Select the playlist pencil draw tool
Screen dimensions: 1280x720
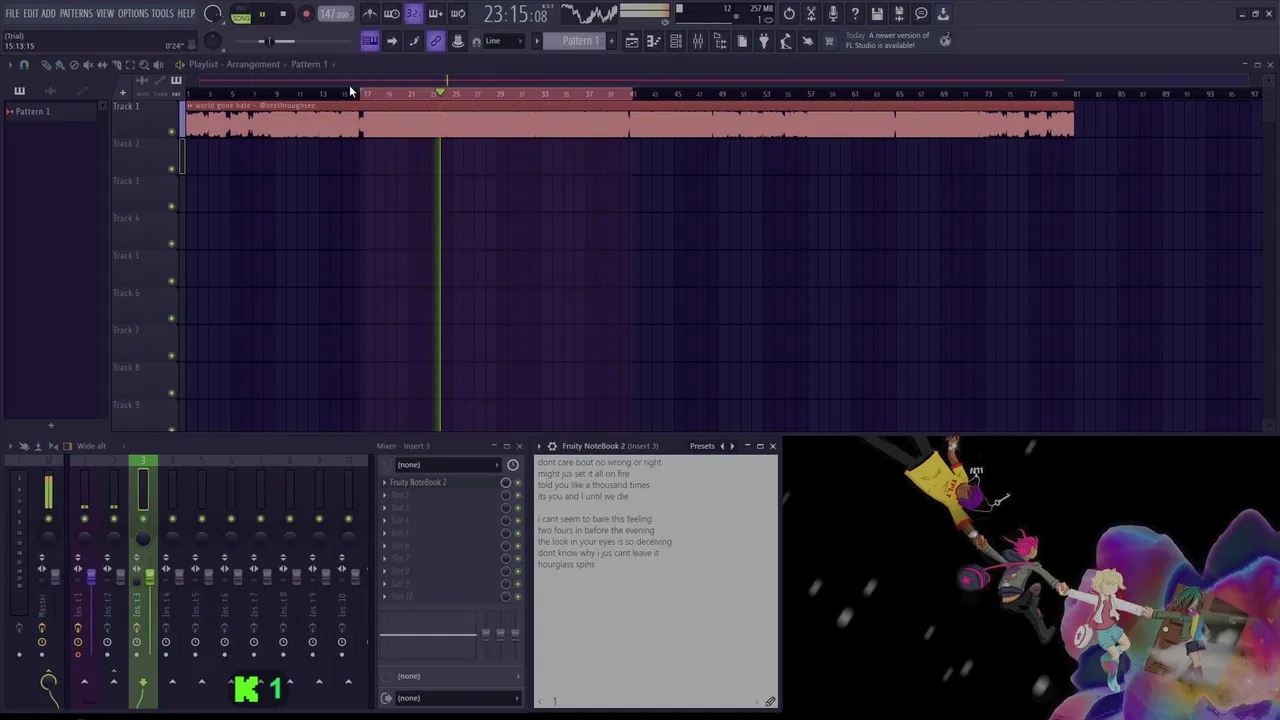45,65
